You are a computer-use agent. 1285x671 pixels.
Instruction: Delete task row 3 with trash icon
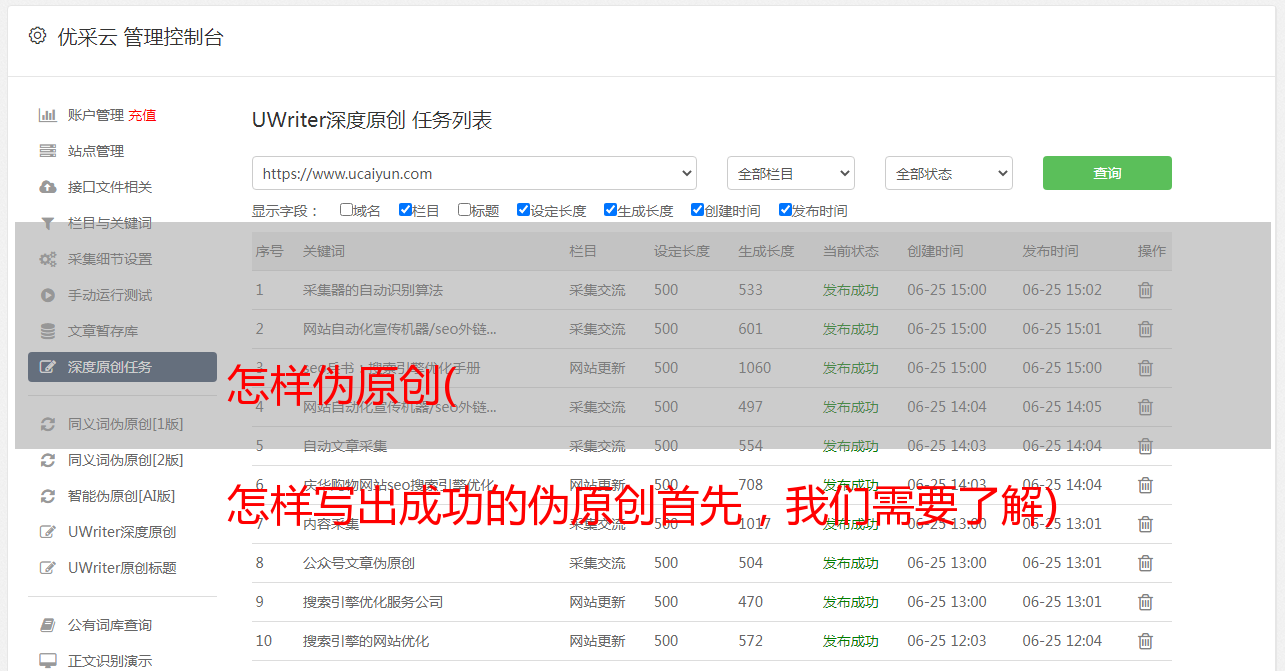coord(1146,368)
